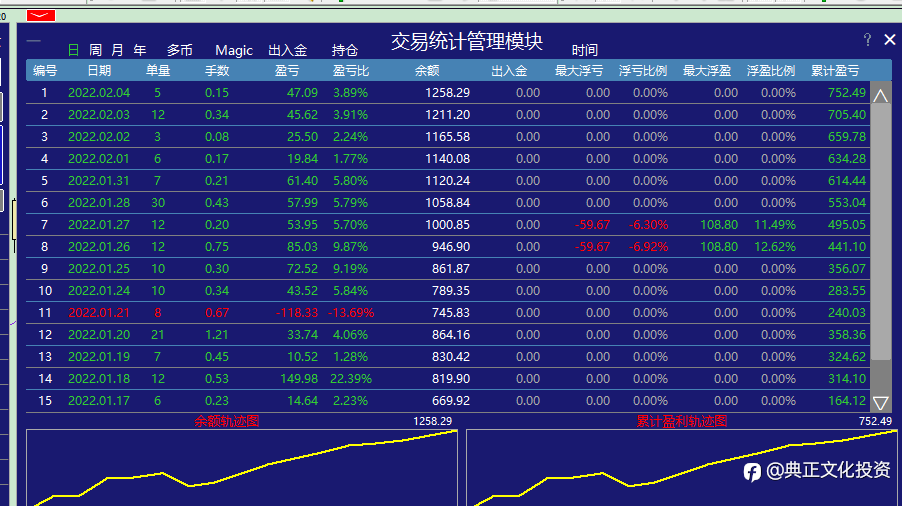Click the question mark help icon

(867, 40)
